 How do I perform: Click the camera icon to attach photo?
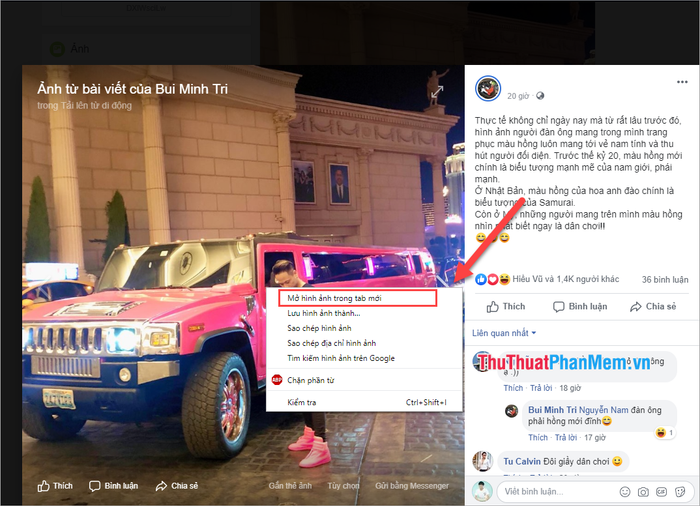tap(643, 492)
